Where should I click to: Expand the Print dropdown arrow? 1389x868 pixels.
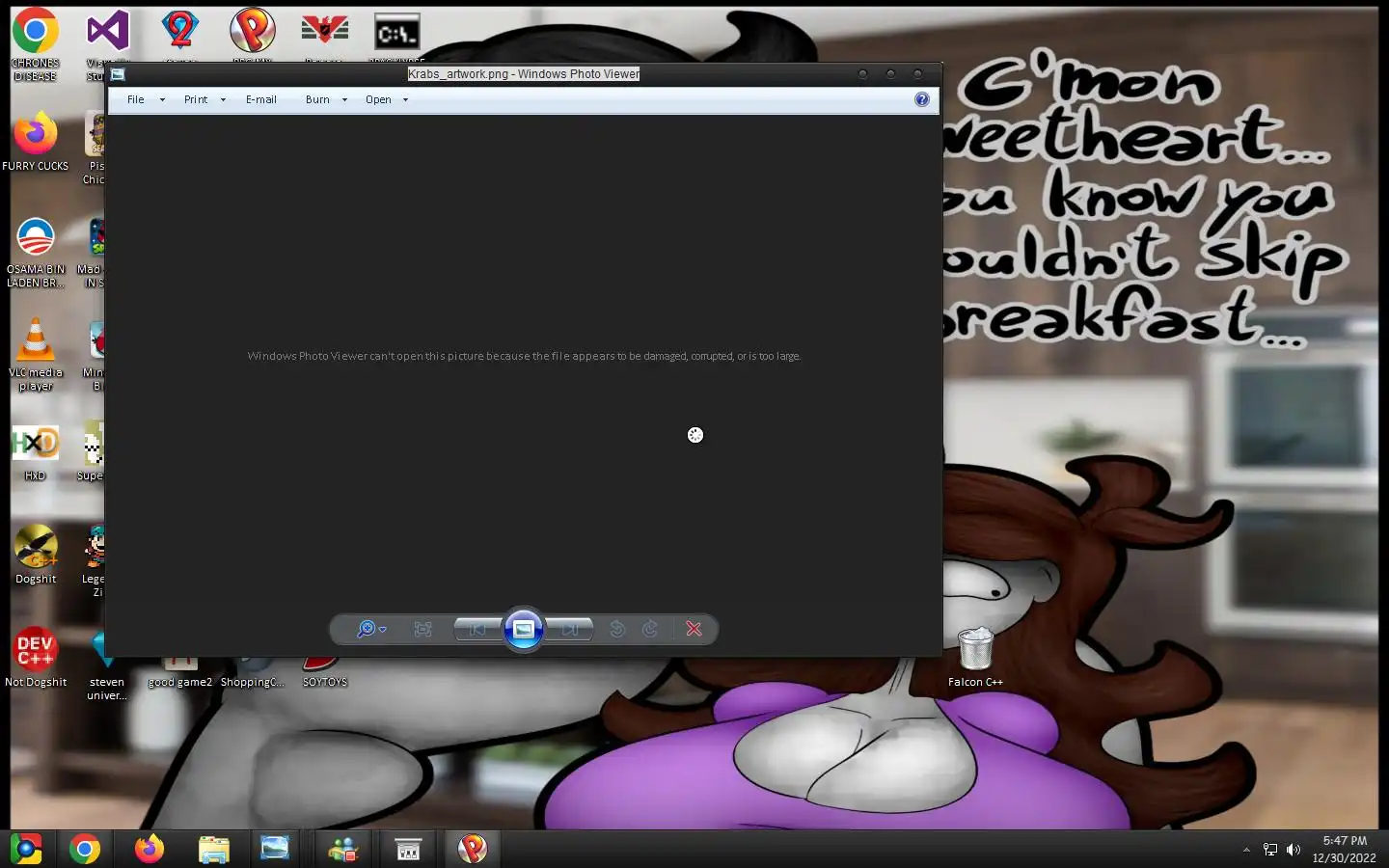tap(223, 99)
